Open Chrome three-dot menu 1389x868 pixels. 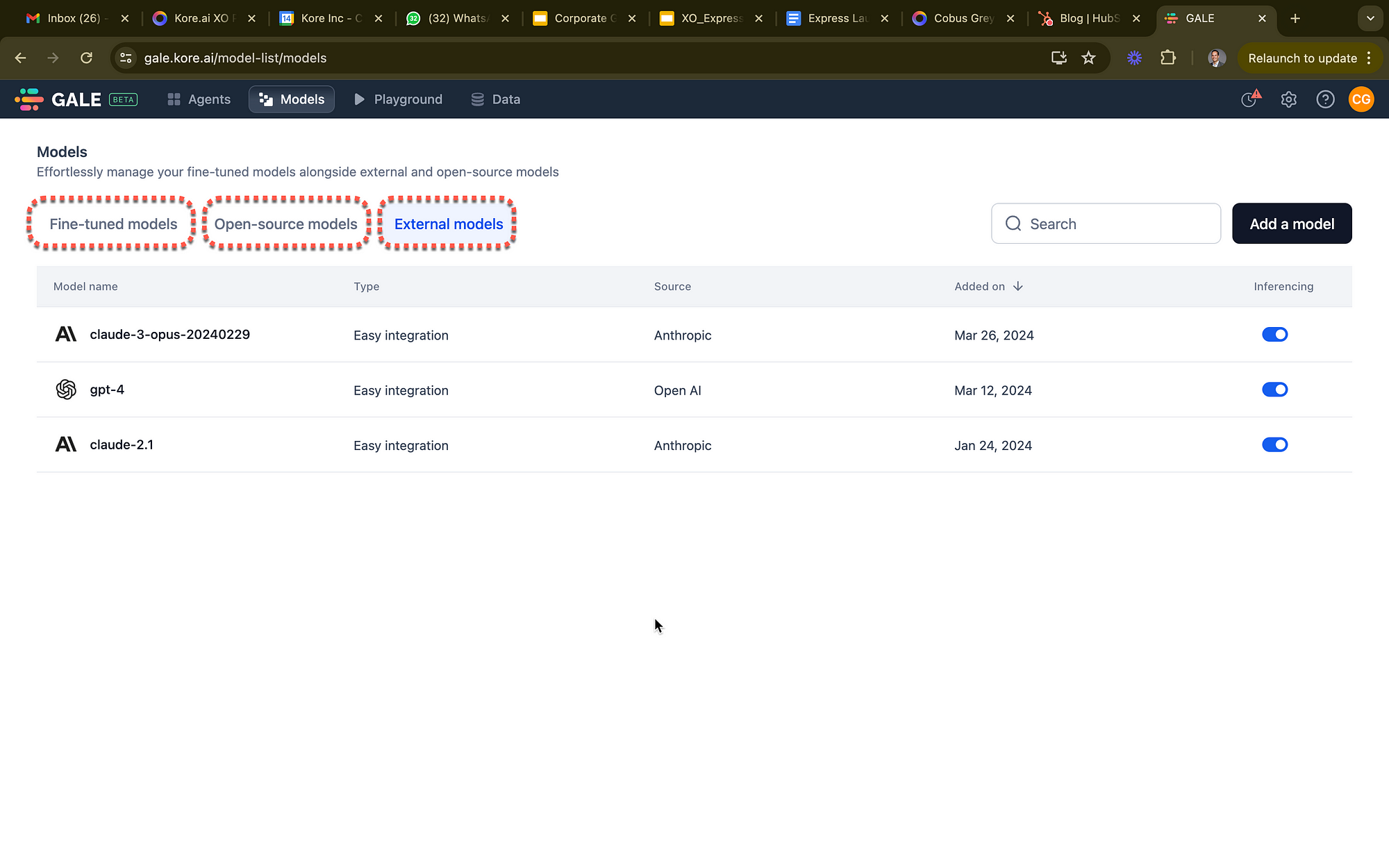pos(1369,58)
